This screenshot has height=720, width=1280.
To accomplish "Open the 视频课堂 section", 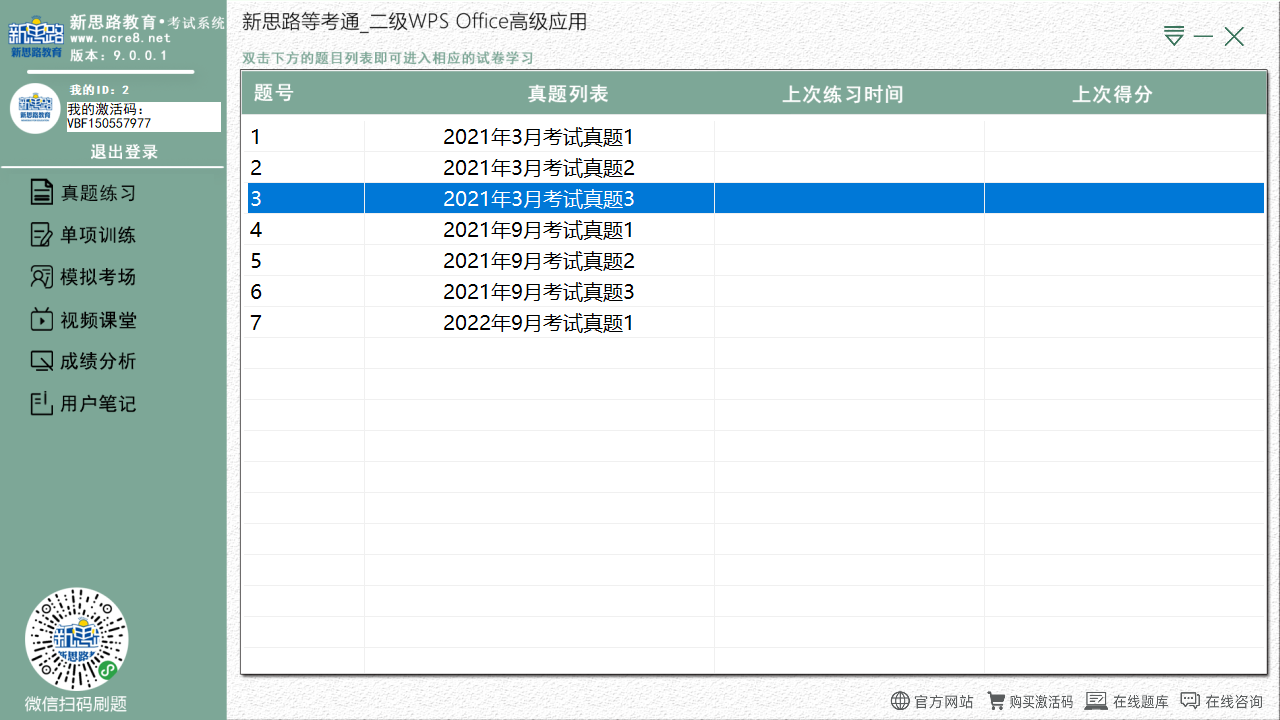I will (98, 320).
